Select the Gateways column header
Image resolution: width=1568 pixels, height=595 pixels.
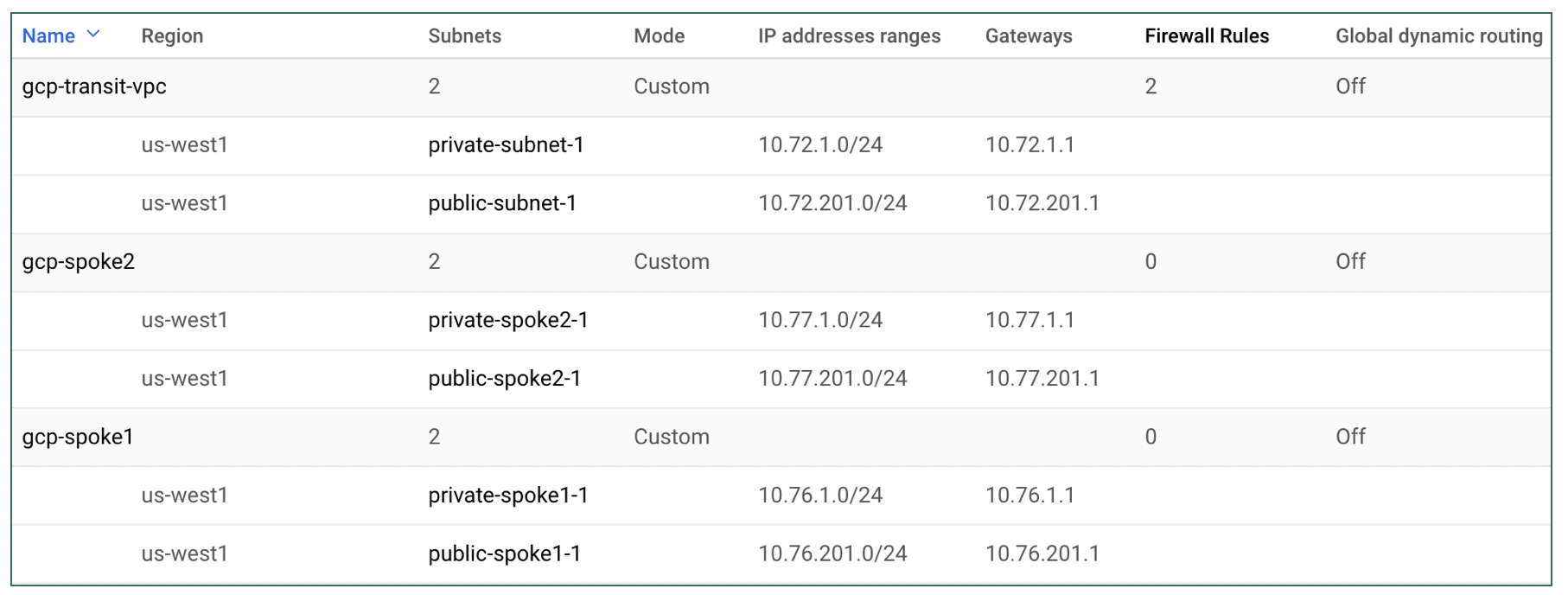pos(1029,35)
